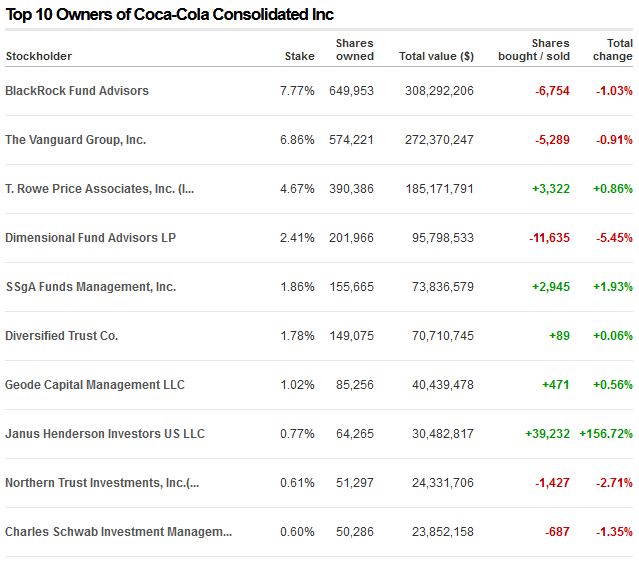Select T. Rowe stake 4.67%
The height and width of the screenshot is (561, 639).
coord(297,189)
